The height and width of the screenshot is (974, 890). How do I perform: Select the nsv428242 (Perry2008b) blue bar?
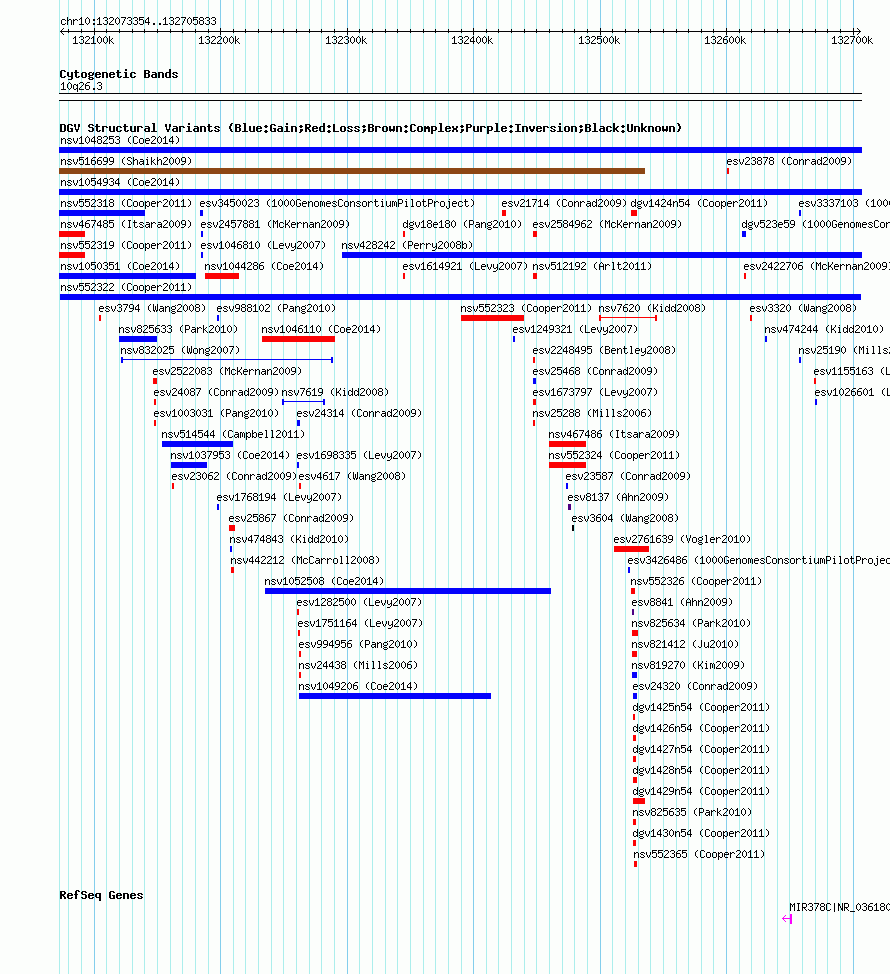(x=602, y=255)
